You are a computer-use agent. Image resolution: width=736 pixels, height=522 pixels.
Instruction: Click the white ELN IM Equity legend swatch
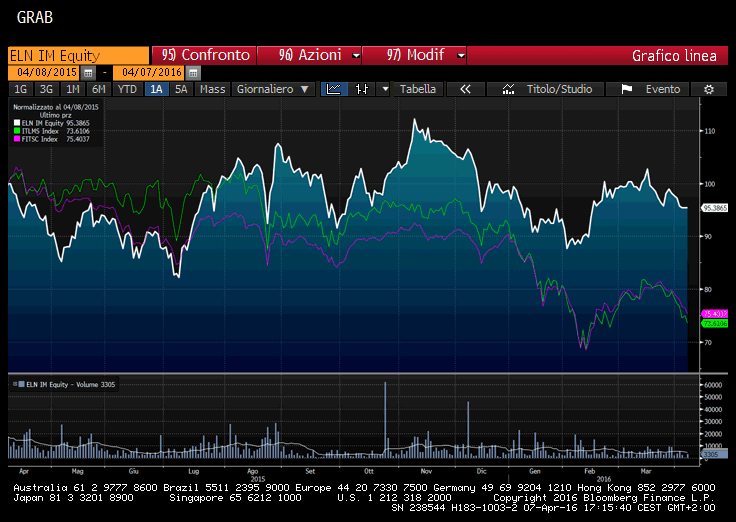(17, 123)
